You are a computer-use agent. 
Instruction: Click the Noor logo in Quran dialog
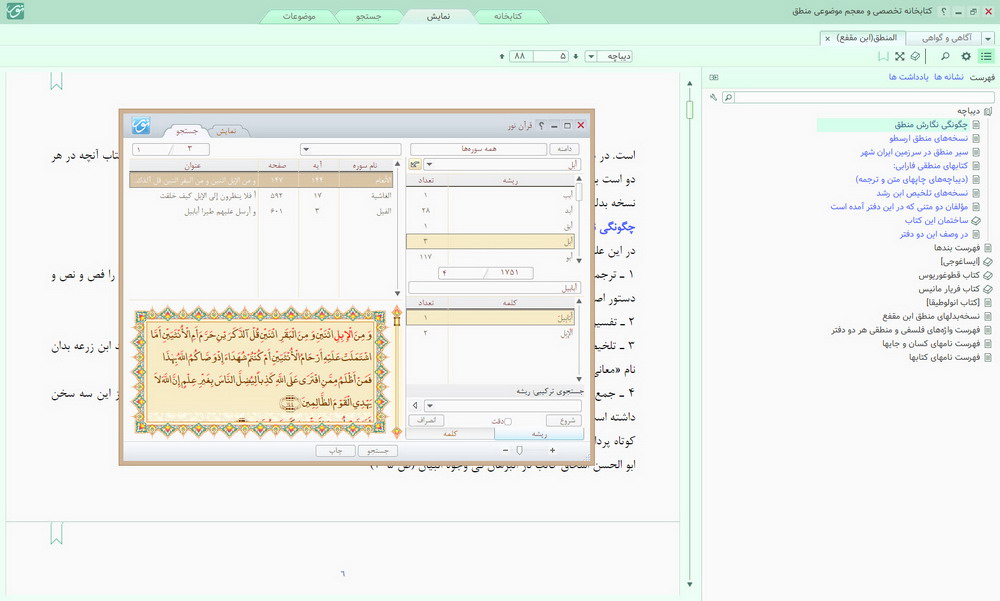(x=141, y=125)
